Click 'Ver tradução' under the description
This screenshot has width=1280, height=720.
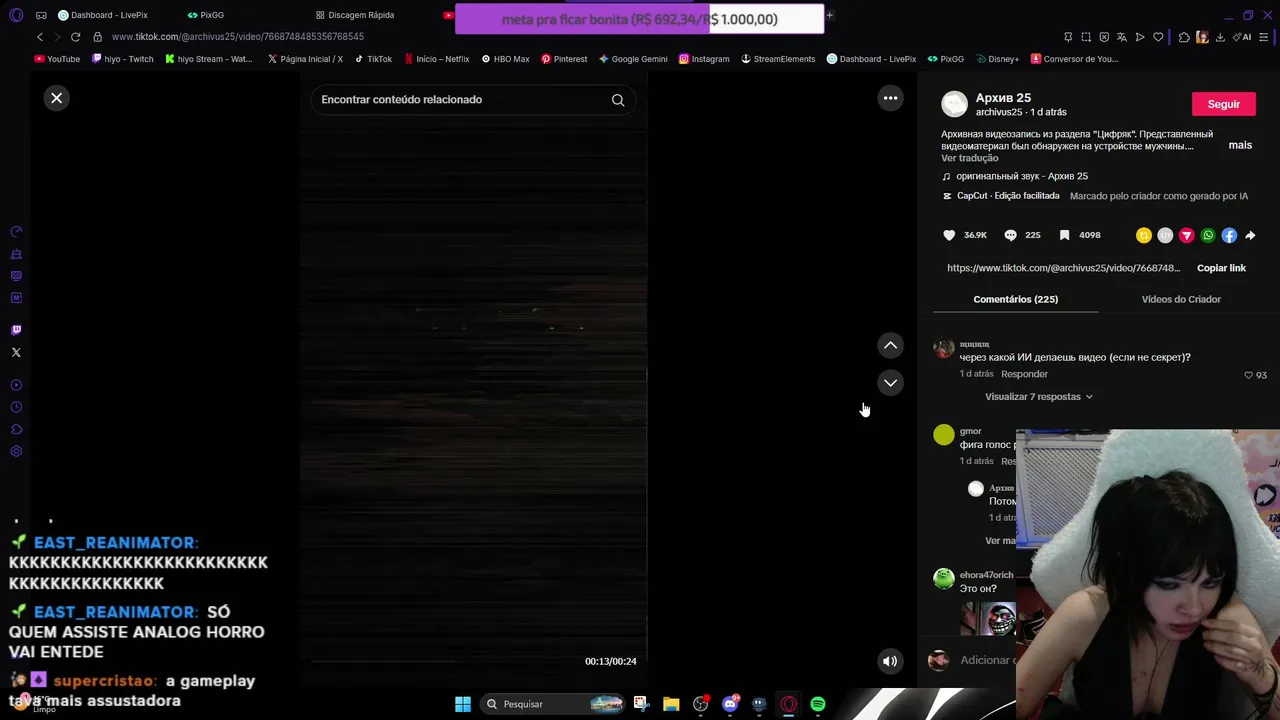[x=969, y=158]
